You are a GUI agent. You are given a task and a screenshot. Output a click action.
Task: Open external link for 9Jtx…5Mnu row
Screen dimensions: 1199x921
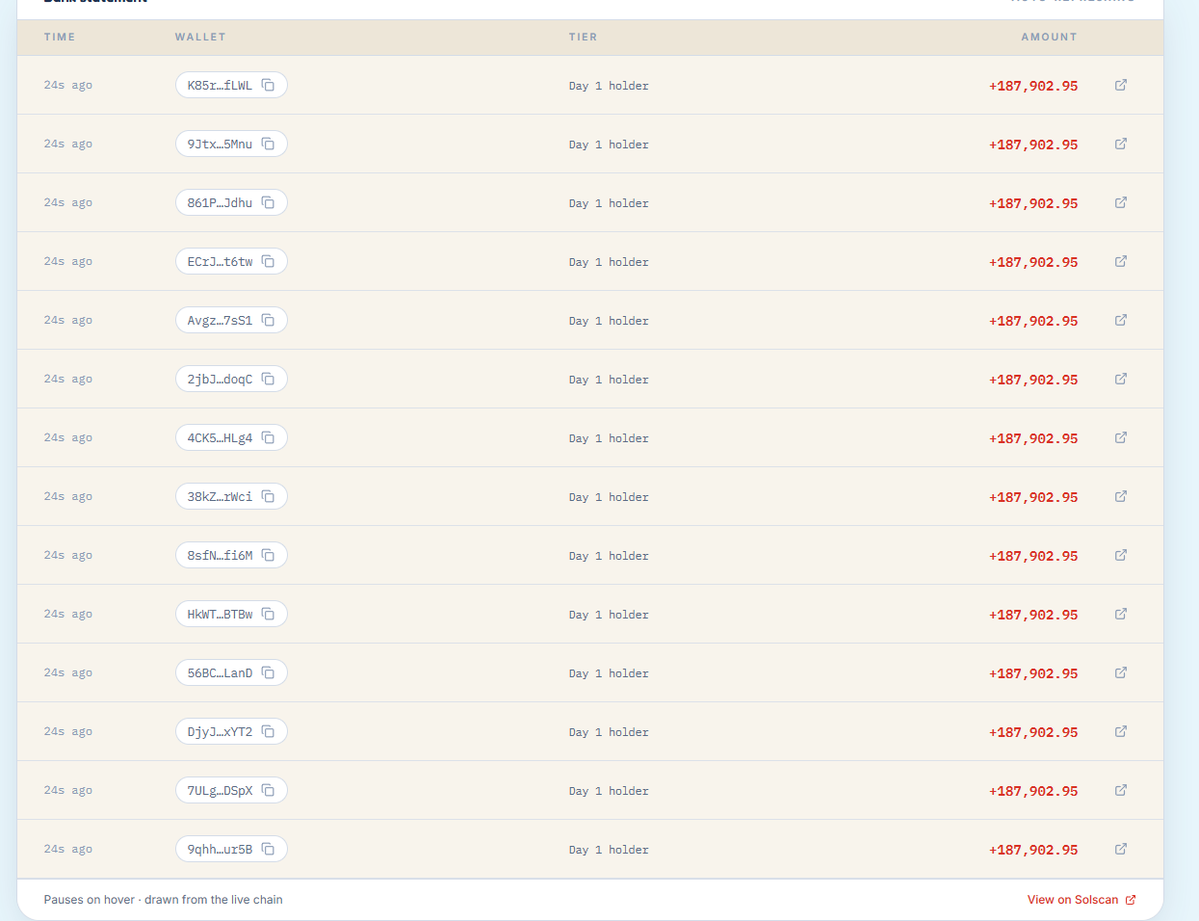1121,144
